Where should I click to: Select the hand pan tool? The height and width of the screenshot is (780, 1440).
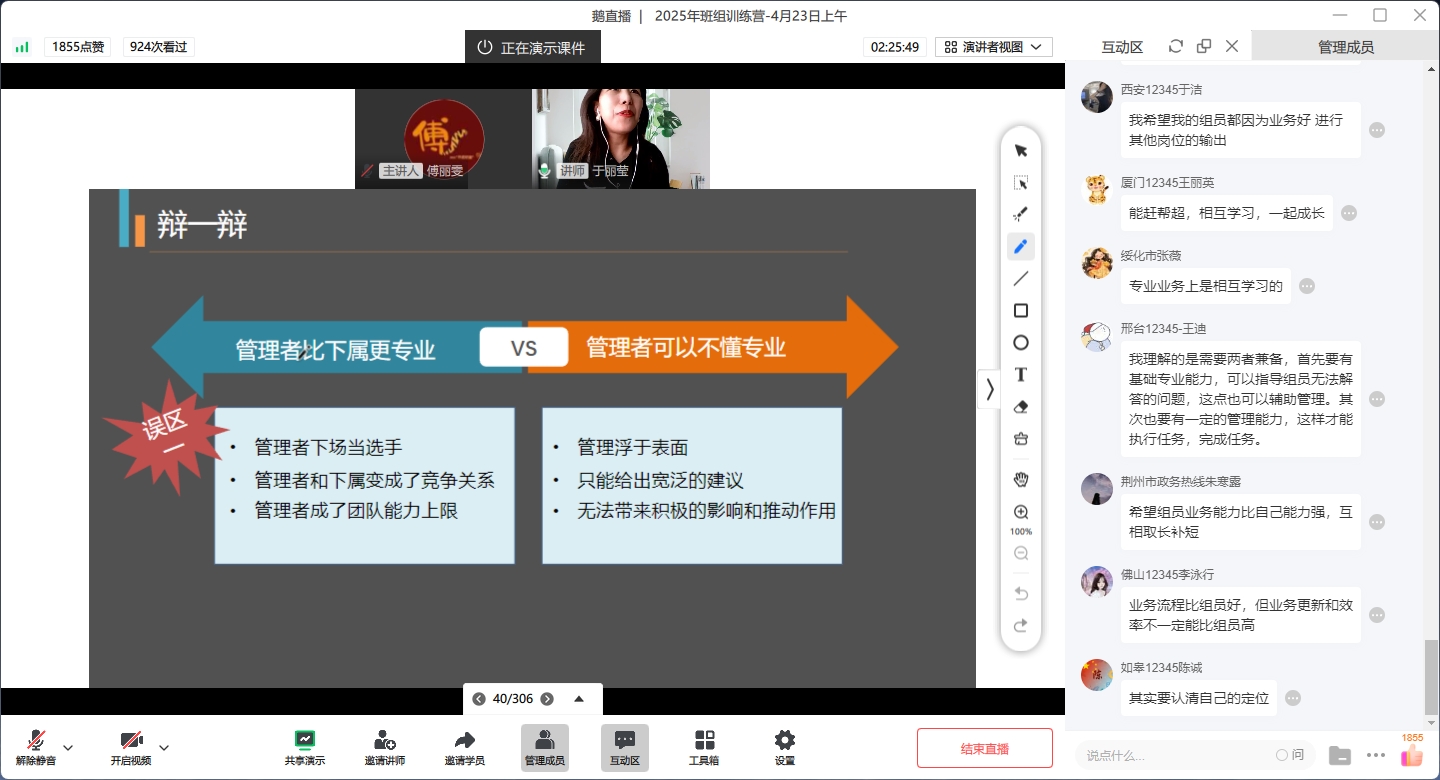tap(1021, 479)
